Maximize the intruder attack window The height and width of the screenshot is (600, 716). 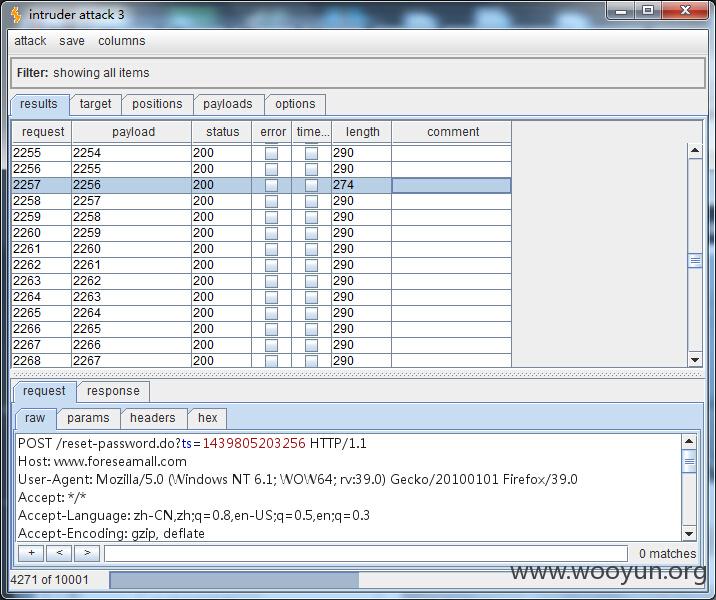tap(648, 11)
